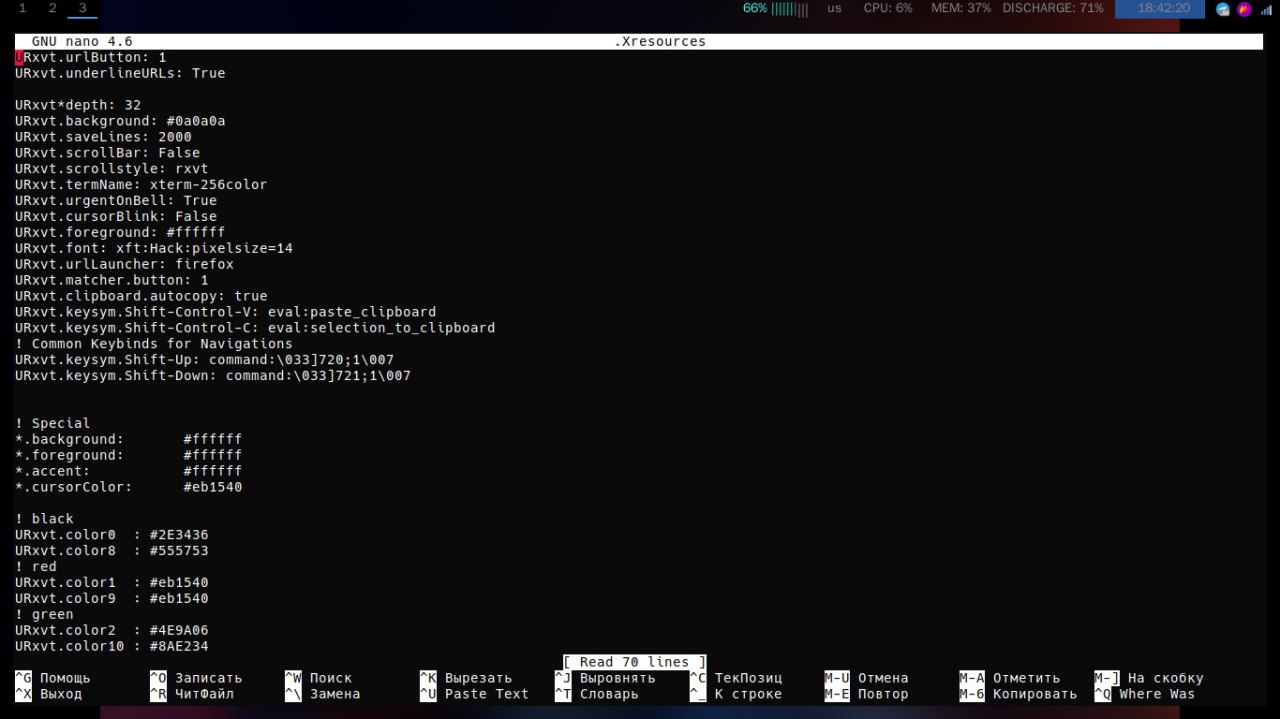Click the ^K Вырезать cut shortcut
The width and height of the screenshot is (1280, 719).
coord(466,678)
